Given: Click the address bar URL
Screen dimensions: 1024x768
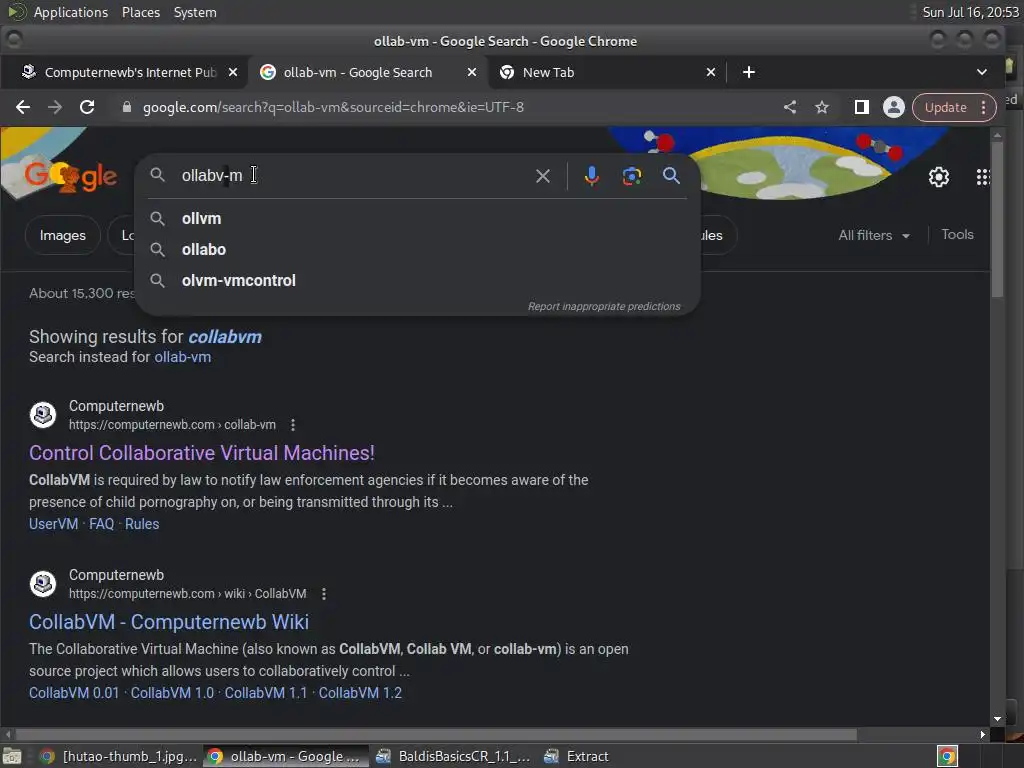Looking at the screenshot, I should coord(333,107).
